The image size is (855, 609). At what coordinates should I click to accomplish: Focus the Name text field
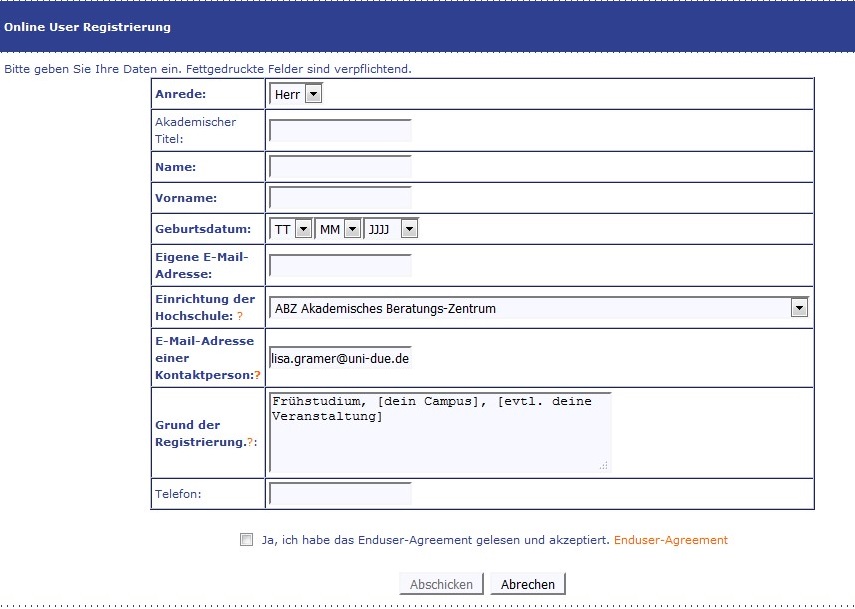pos(340,167)
